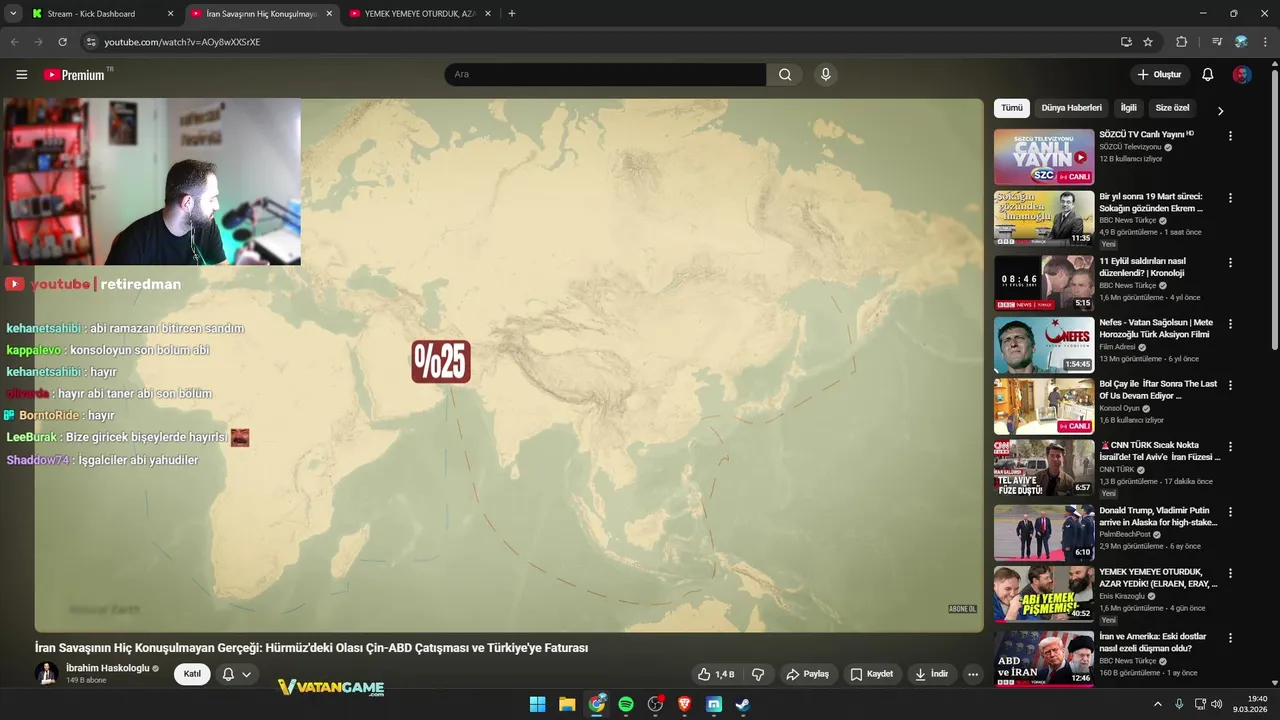Open options for Donald Trump Putin video
The image size is (1280, 720).
pos(1230,512)
